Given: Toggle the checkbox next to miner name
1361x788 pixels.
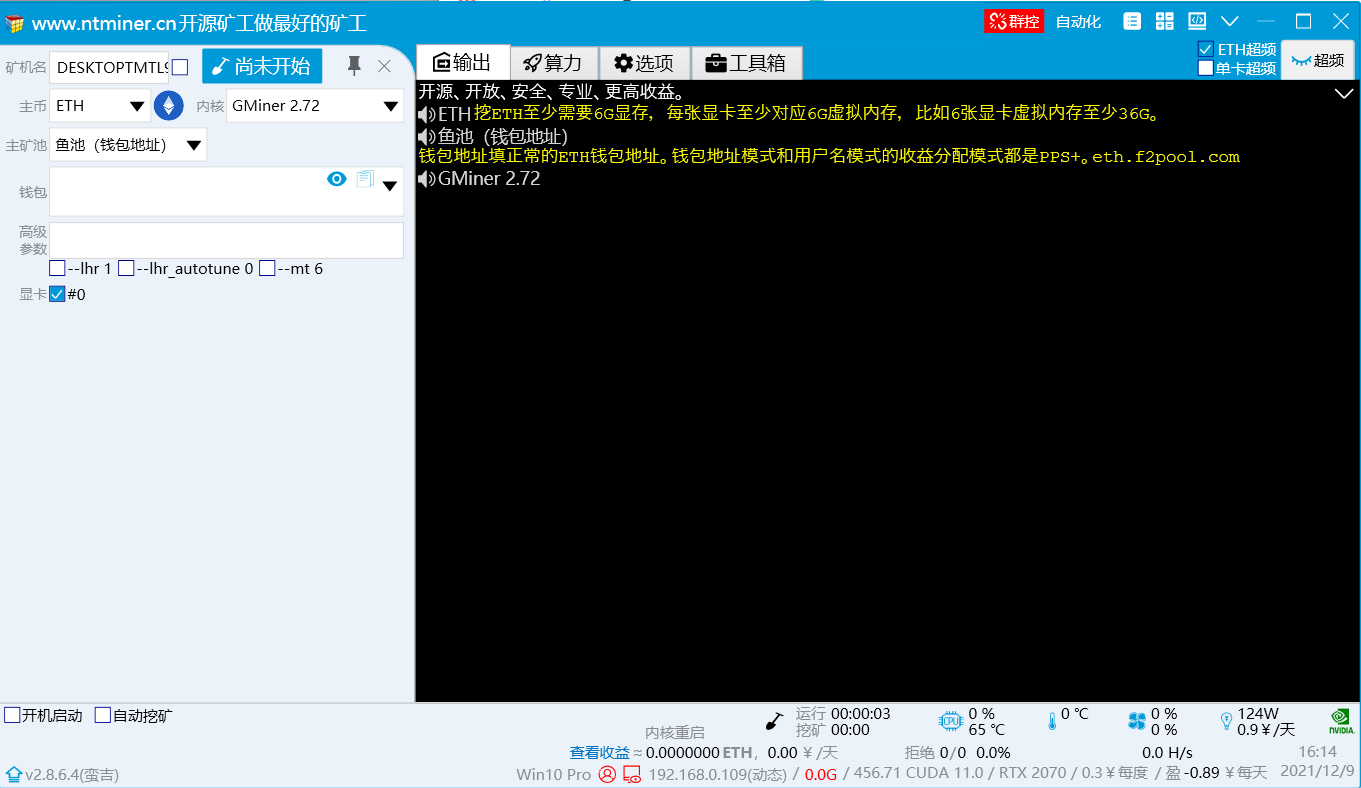Looking at the screenshot, I should coord(180,67).
